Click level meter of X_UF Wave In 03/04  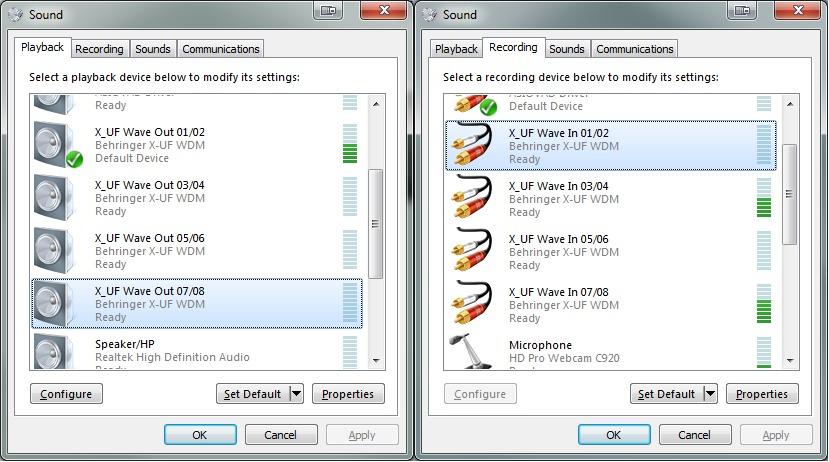pyautogui.click(x=764, y=197)
